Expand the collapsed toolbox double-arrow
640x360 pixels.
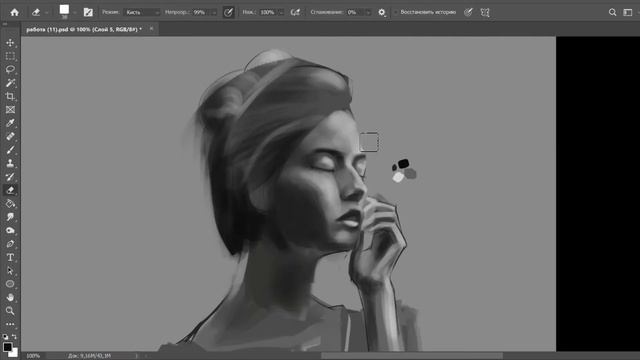click(5, 24)
